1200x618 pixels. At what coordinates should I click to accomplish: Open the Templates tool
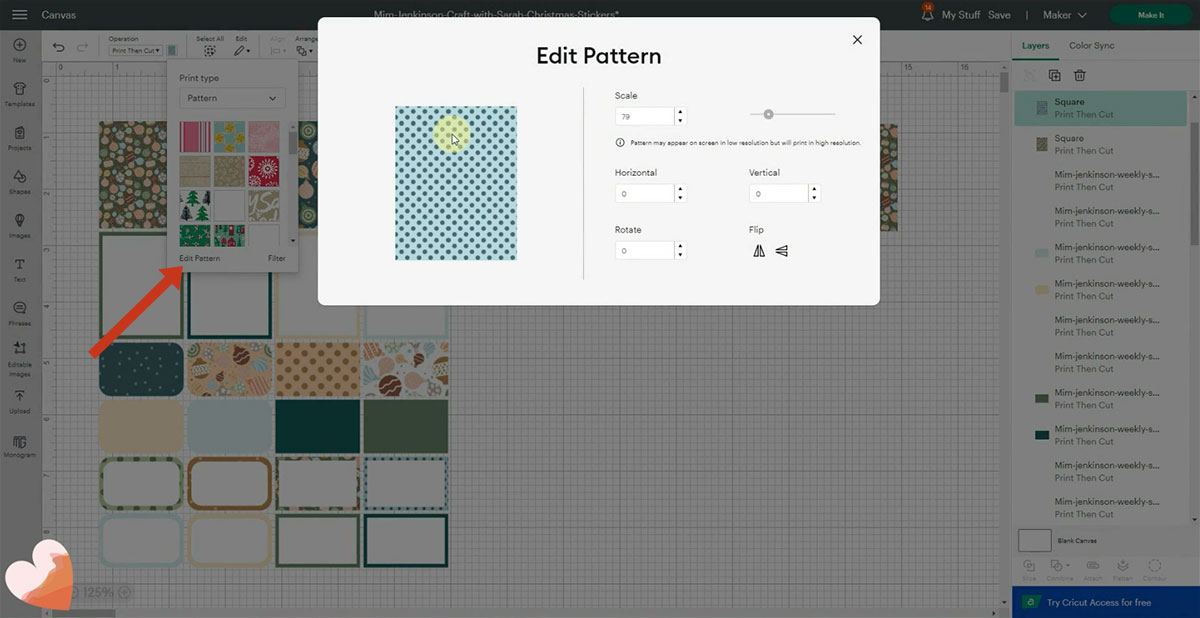(20, 93)
